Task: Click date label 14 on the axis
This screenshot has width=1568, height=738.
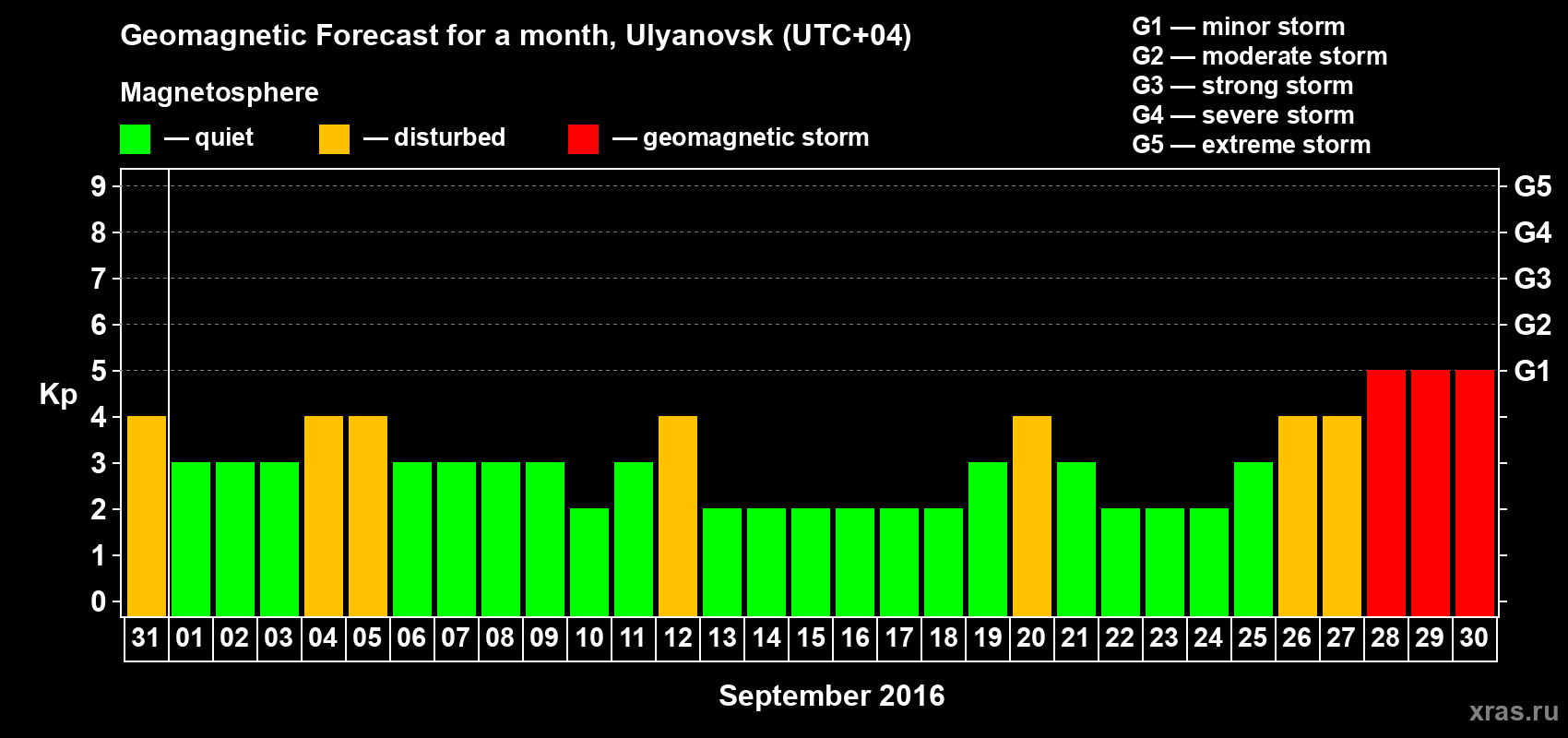Action: click(766, 638)
